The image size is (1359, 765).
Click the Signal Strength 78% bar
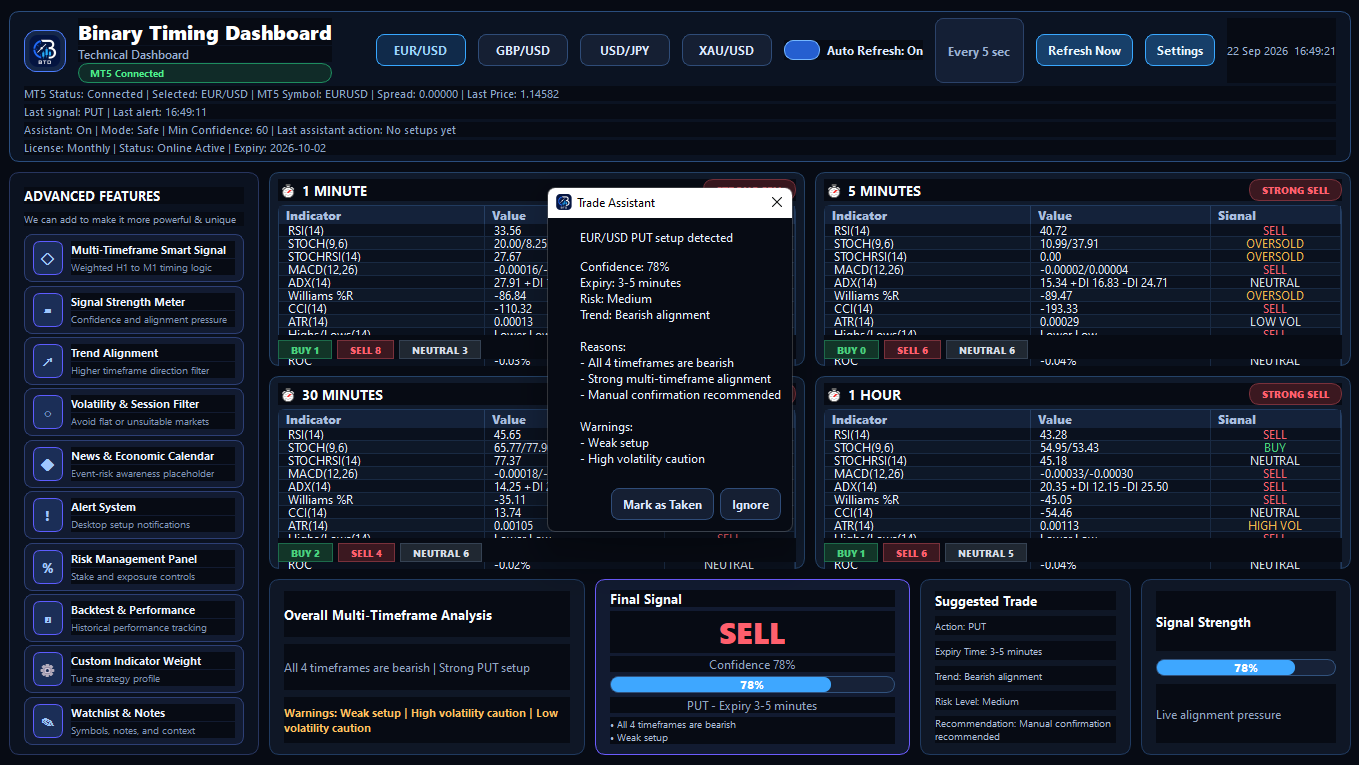(x=1245, y=668)
